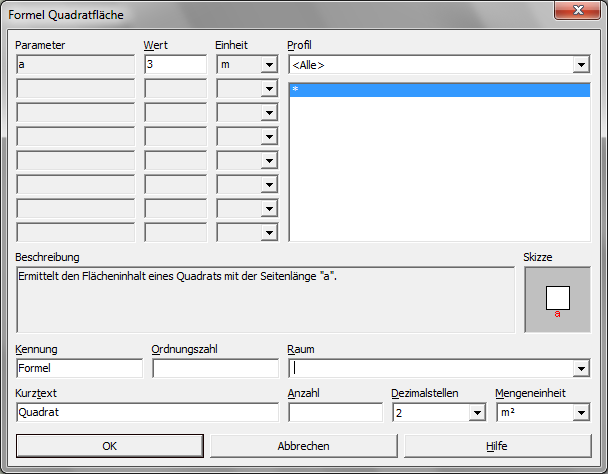608x474 pixels.
Task: Click the Kurztext field containing Quadrat
Action: pyautogui.click(x=147, y=412)
